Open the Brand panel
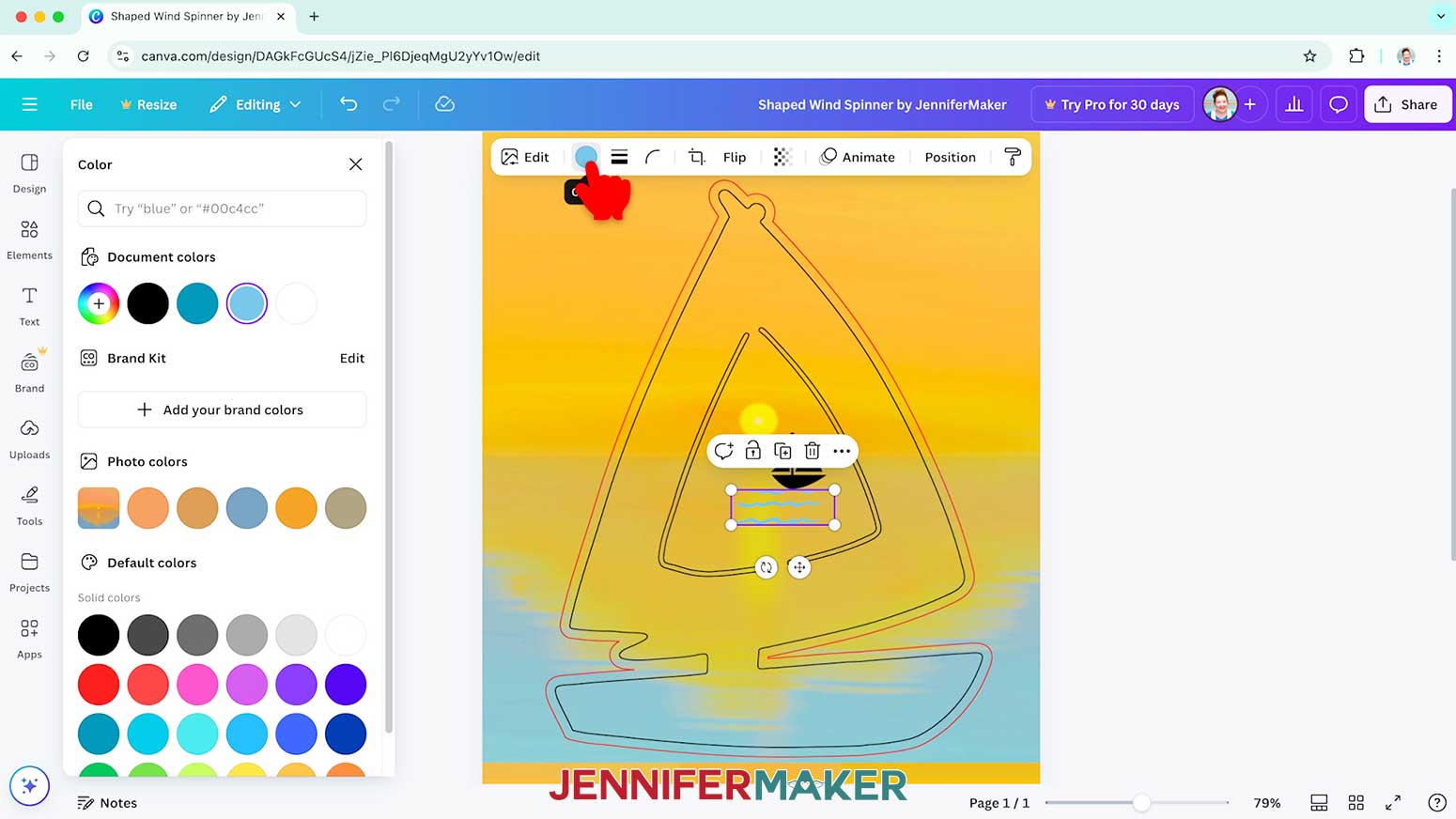 pyautogui.click(x=29, y=373)
